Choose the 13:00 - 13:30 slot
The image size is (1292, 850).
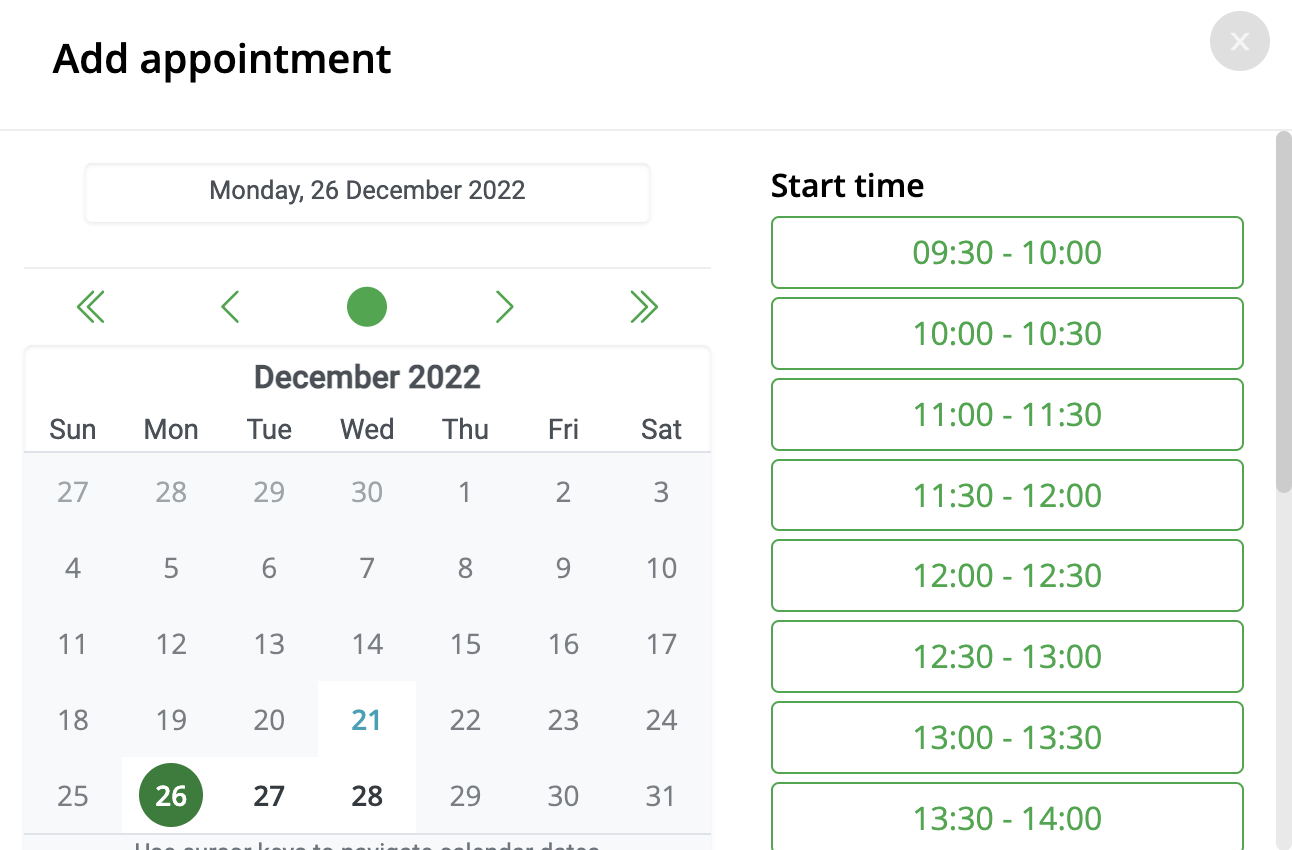[x=1007, y=737]
